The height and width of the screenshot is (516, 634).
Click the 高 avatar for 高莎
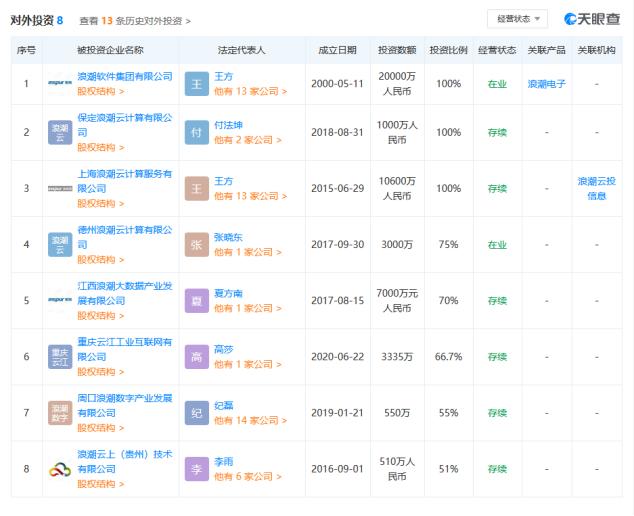197,357
